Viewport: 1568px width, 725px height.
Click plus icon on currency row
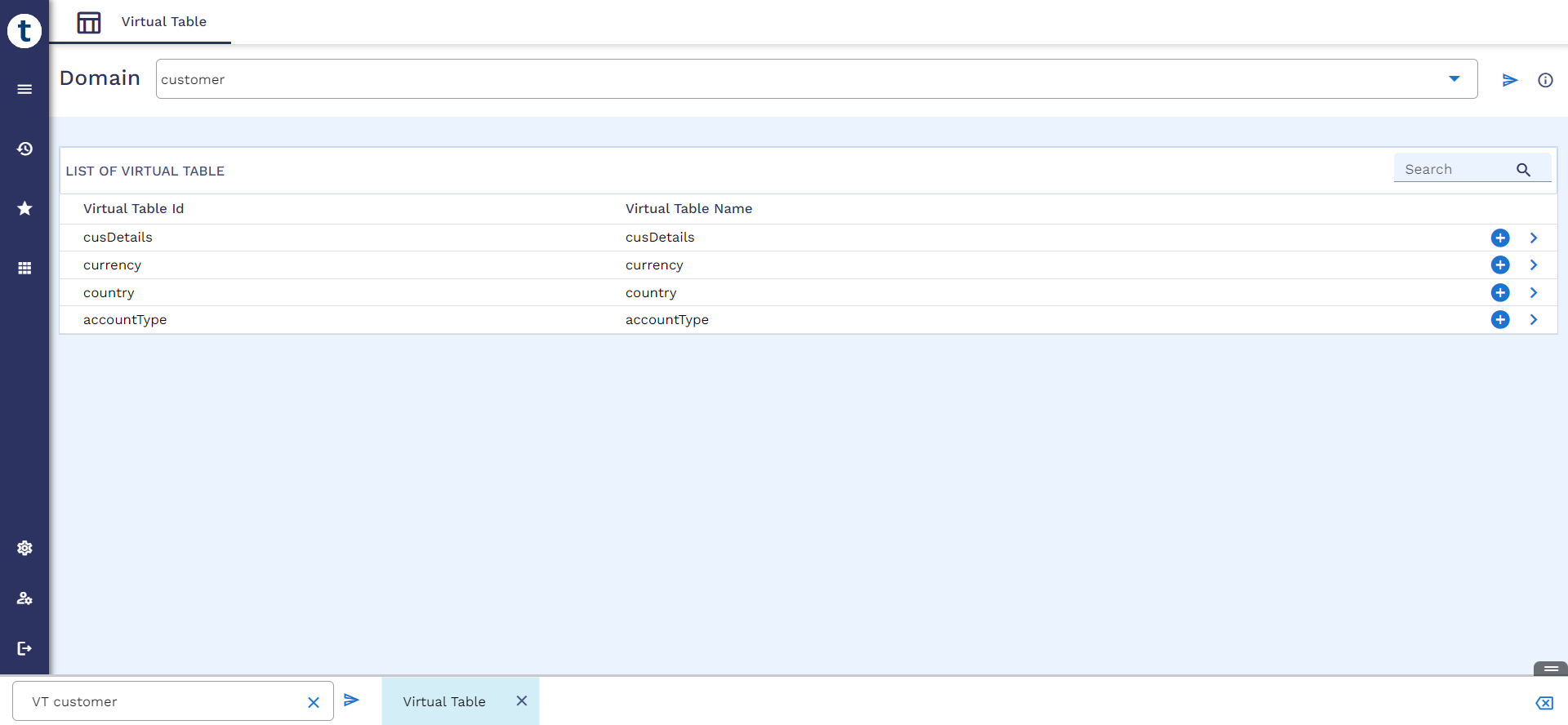click(x=1500, y=265)
